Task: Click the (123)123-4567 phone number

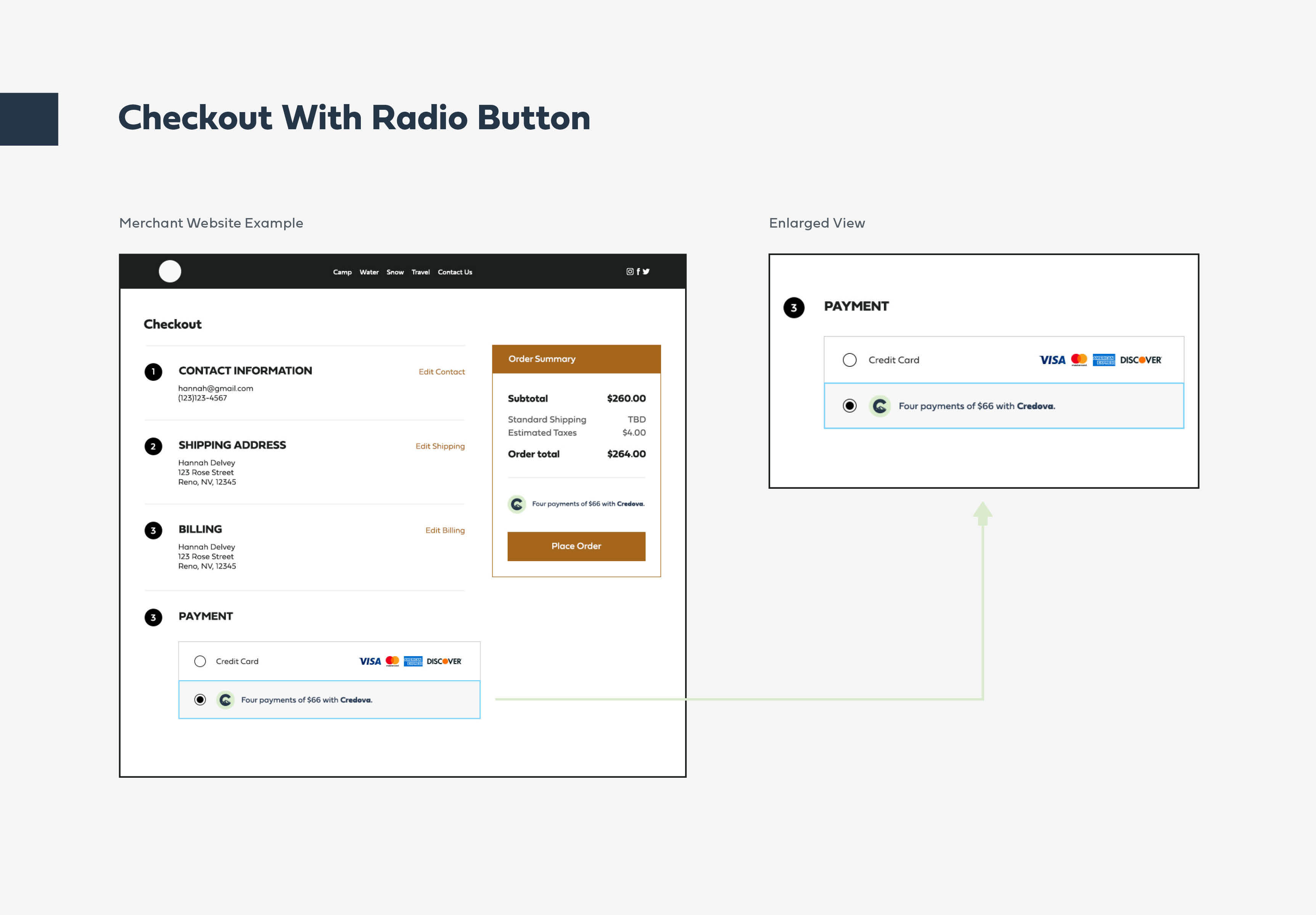Action: (202, 398)
